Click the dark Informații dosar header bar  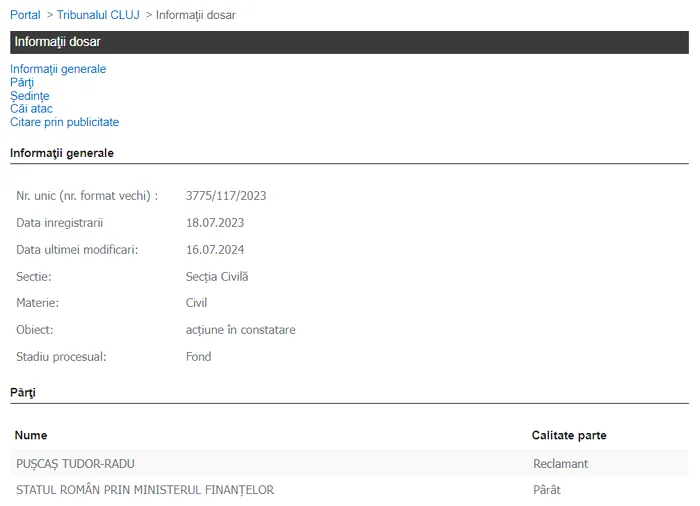coord(349,42)
